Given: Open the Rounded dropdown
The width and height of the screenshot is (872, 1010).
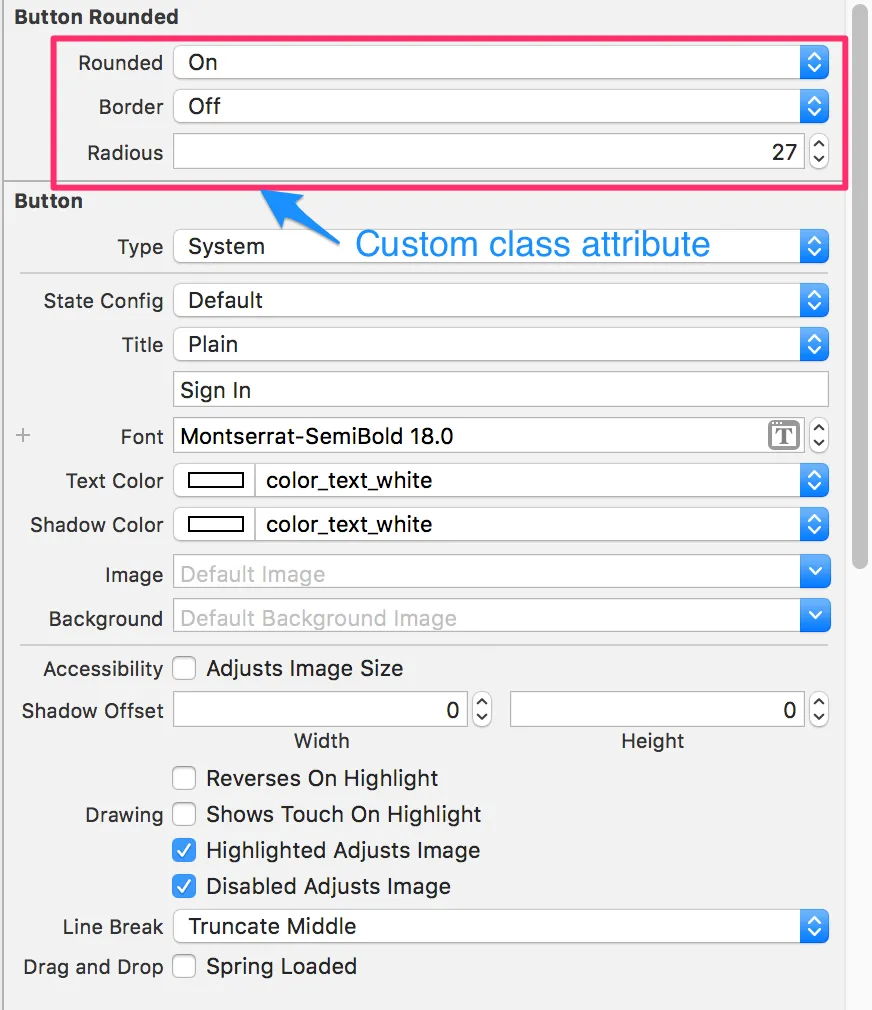Looking at the screenshot, I should point(814,62).
